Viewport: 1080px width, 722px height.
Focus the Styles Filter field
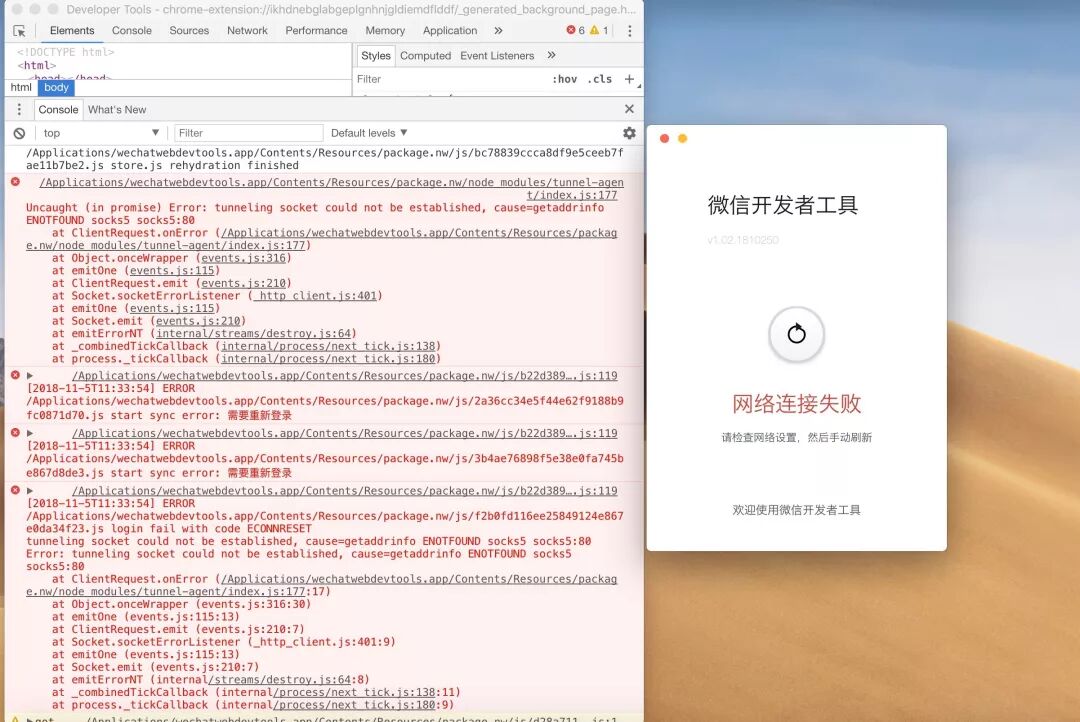[x=451, y=79]
